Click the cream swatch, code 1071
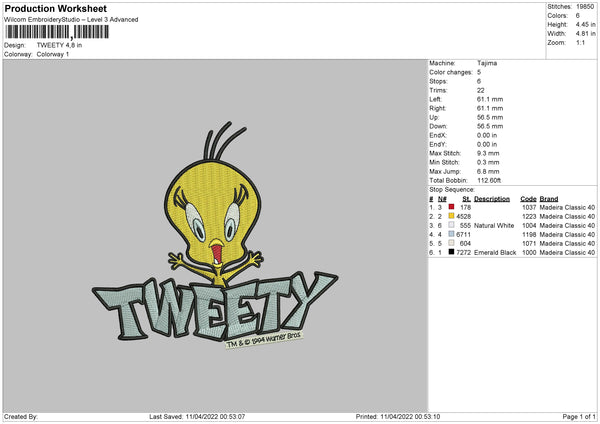The height and width of the screenshot is (424, 600). [x=451, y=243]
